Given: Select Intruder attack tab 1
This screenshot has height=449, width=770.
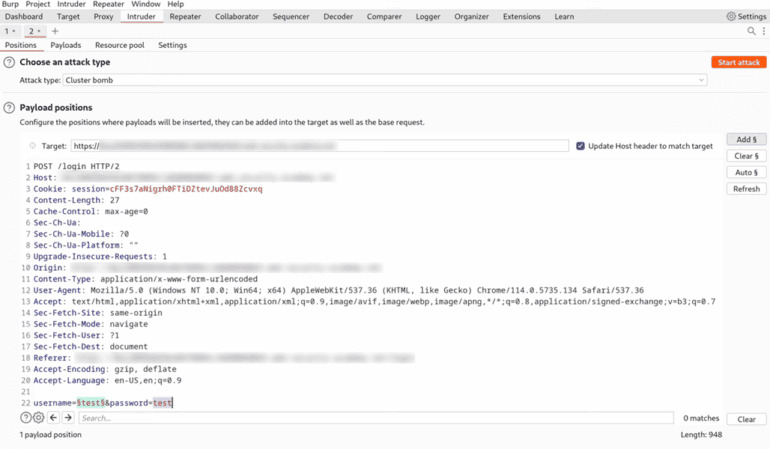Looking at the screenshot, I should 10,31.
